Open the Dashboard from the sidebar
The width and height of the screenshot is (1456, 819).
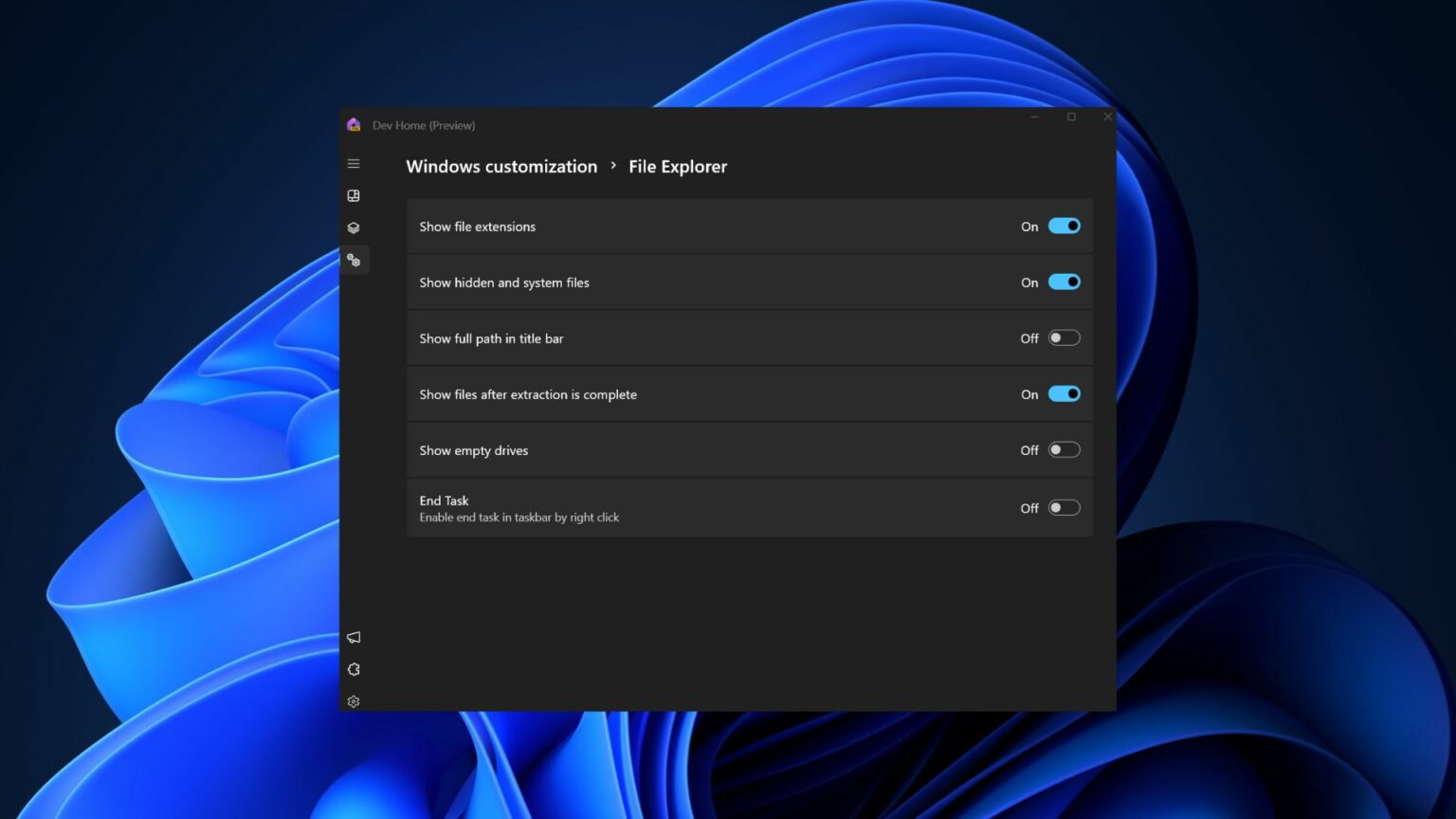pos(354,195)
